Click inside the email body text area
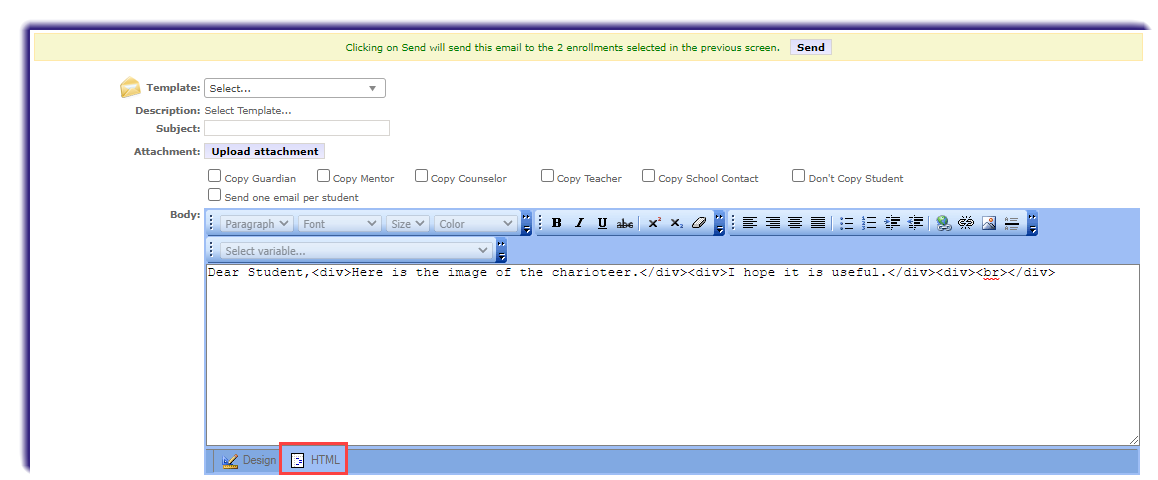 (x=672, y=354)
